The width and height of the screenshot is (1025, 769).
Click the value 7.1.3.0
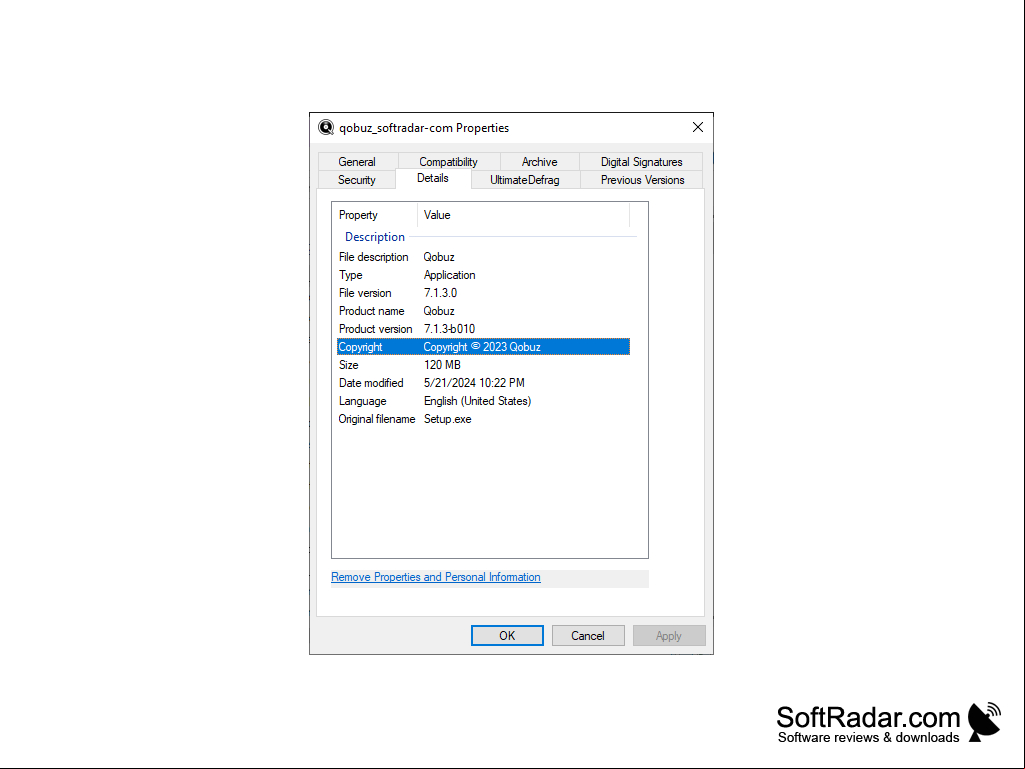point(440,293)
